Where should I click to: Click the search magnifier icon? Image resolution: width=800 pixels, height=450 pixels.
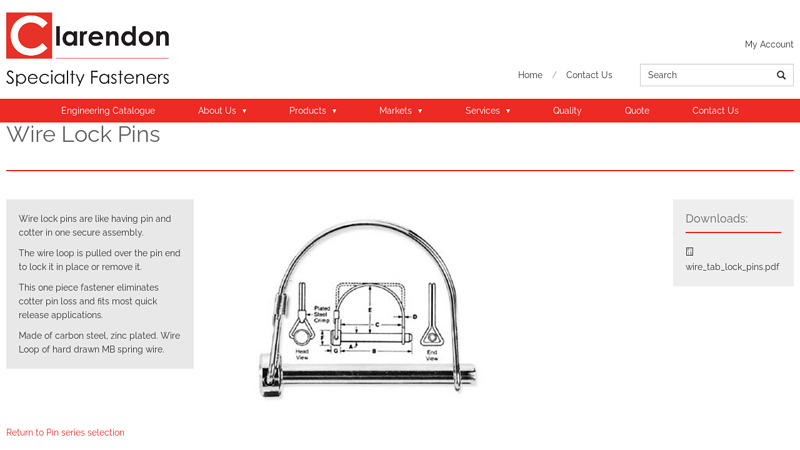click(781, 75)
